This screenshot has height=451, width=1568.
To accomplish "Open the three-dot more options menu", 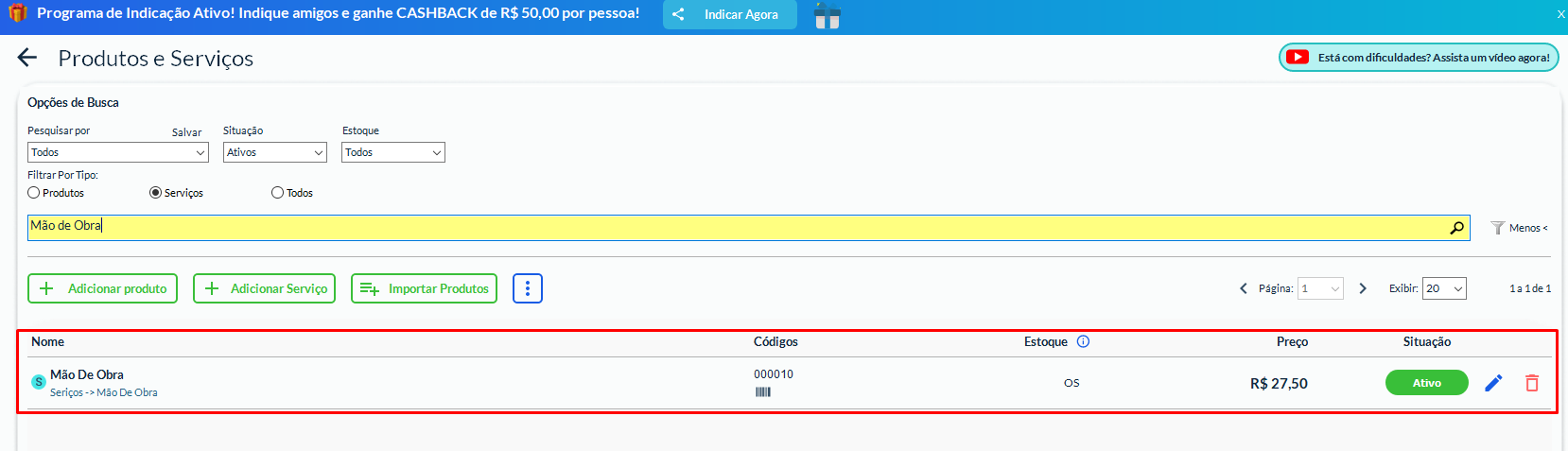I will click(528, 288).
